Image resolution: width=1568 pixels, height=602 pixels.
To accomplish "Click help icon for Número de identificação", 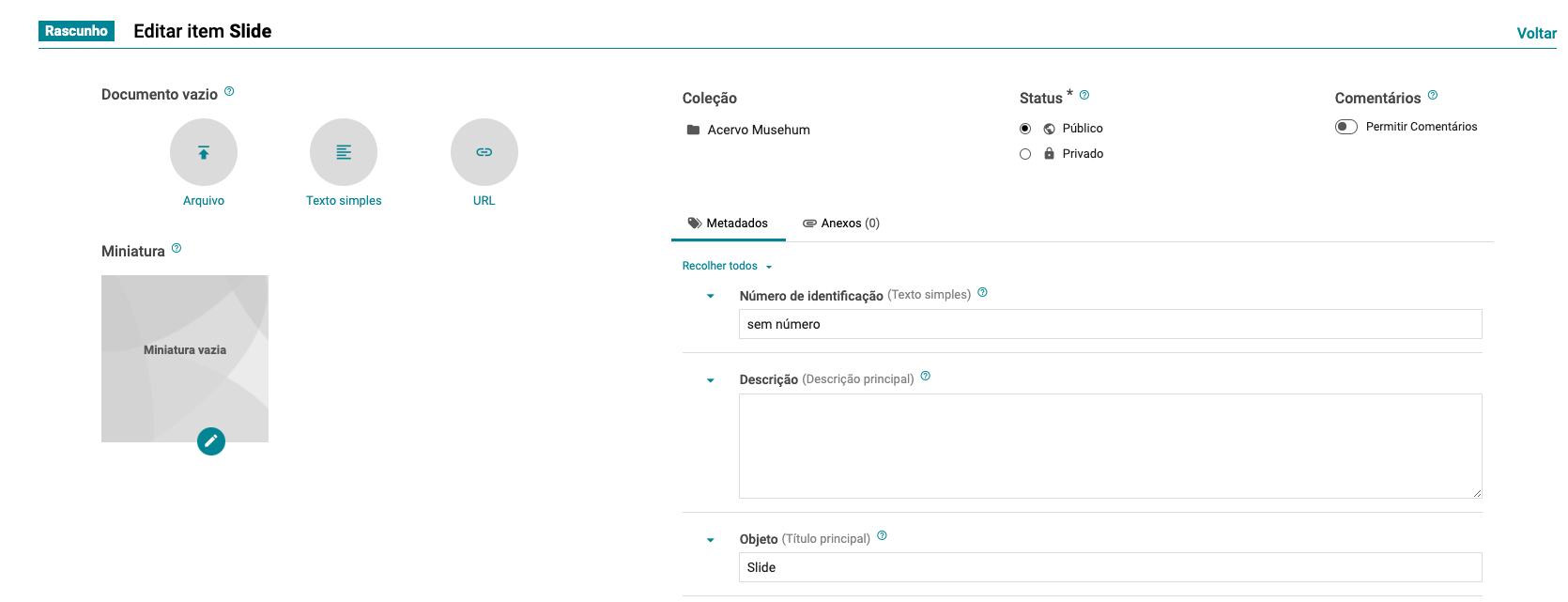I will click(983, 293).
